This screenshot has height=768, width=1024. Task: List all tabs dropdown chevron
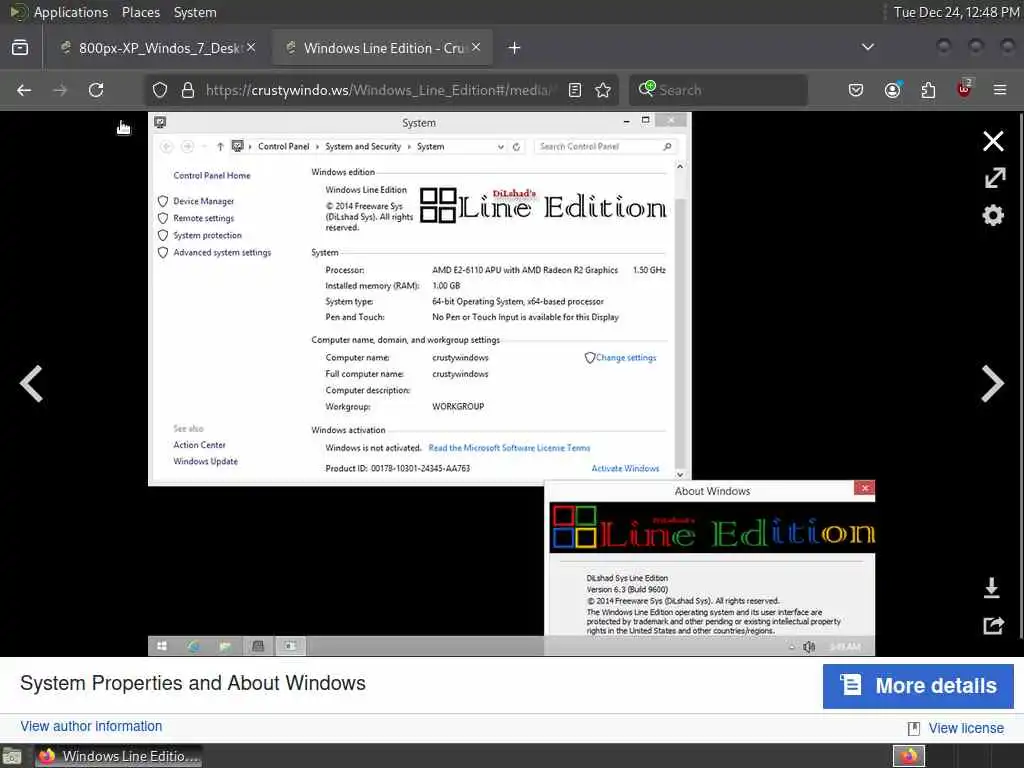(867, 47)
